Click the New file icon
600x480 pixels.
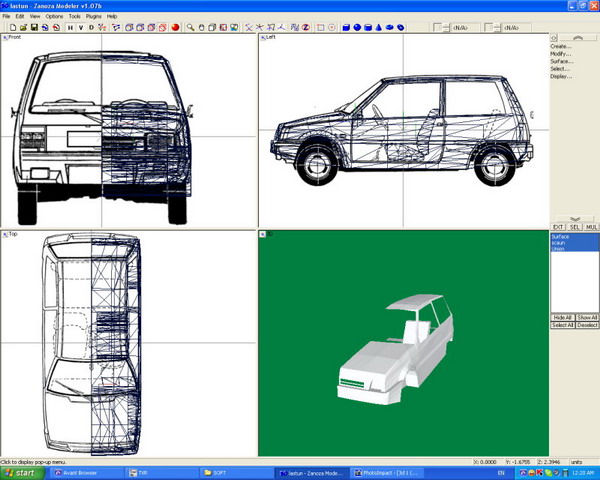click(x=13, y=28)
